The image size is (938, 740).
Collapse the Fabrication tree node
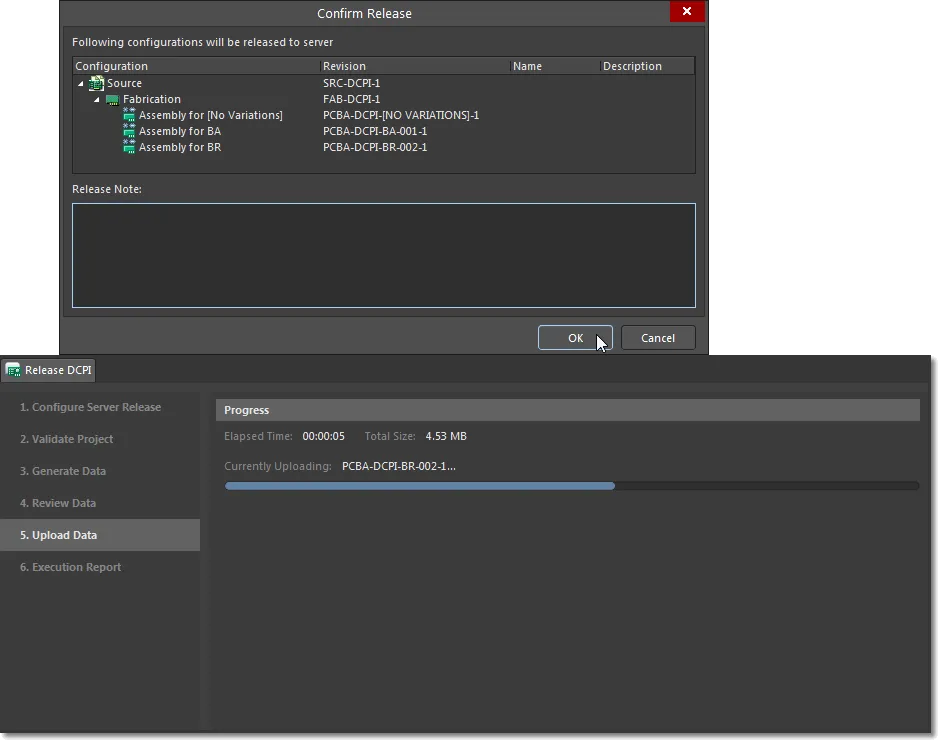(97, 100)
